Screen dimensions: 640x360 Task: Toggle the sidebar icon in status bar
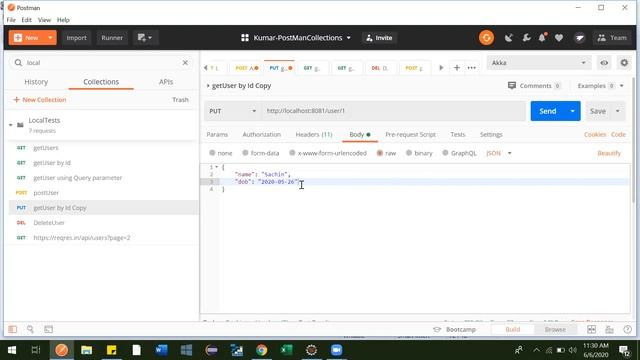(x=13, y=329)
